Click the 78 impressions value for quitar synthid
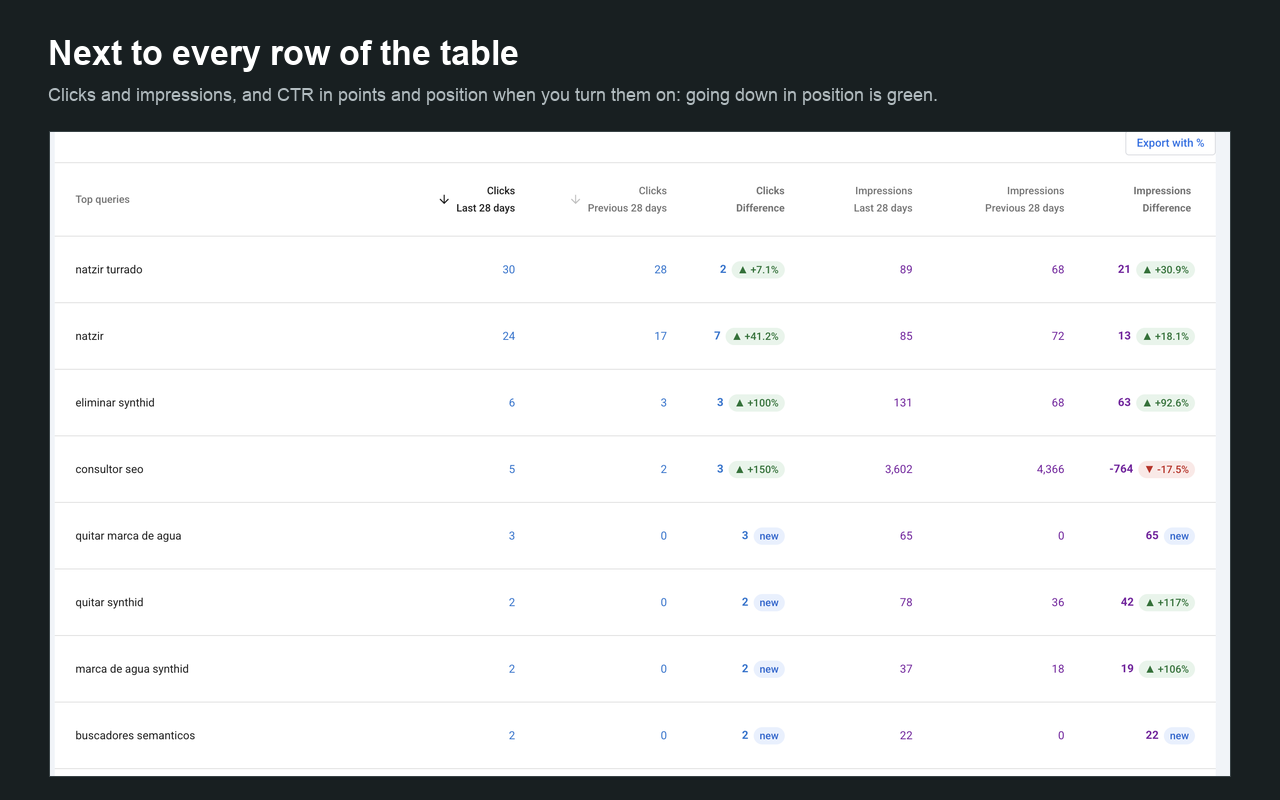 (906, 602)
